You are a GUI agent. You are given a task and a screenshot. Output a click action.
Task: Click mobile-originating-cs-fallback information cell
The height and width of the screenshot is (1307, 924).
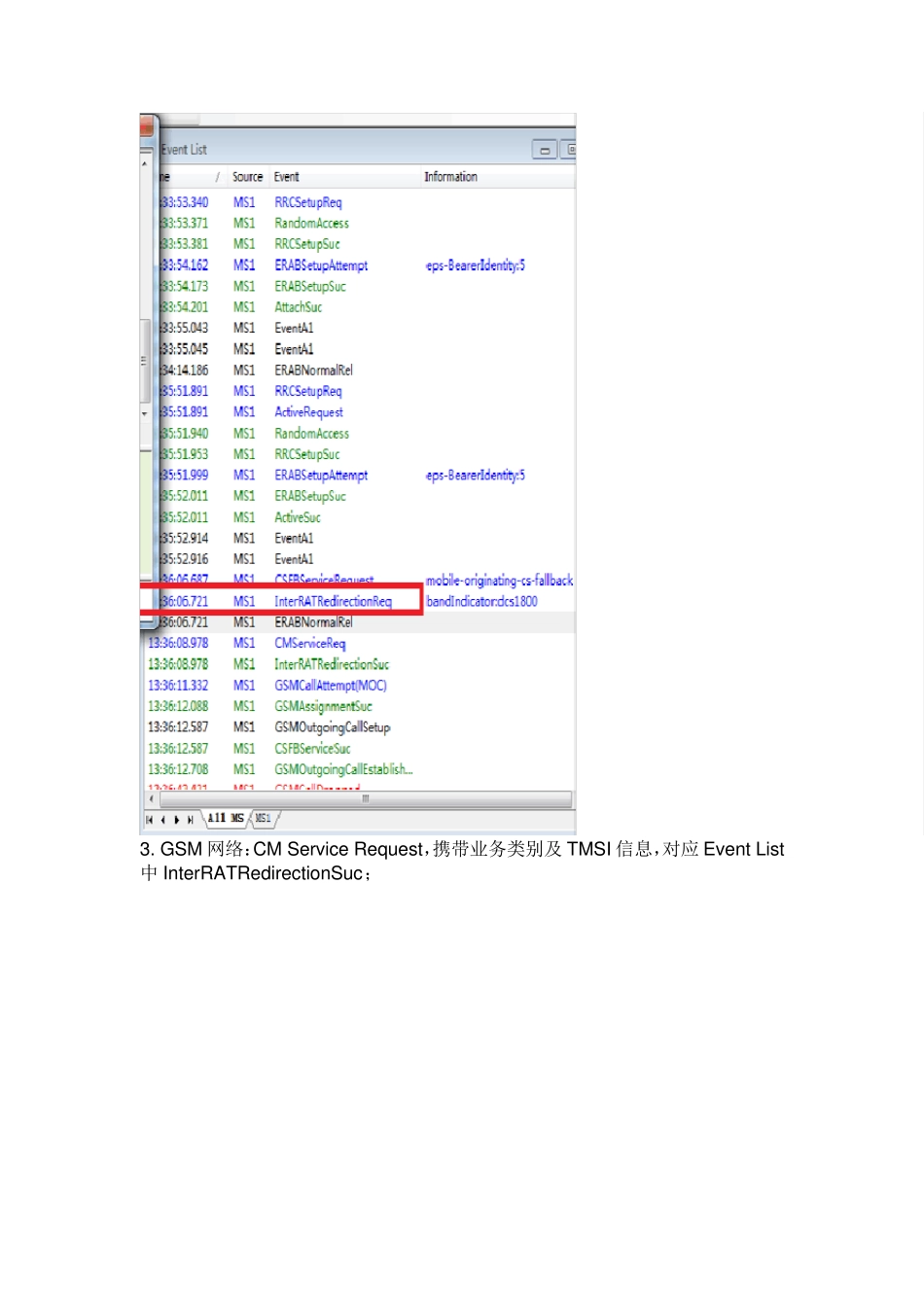click(x=499, y=581)
